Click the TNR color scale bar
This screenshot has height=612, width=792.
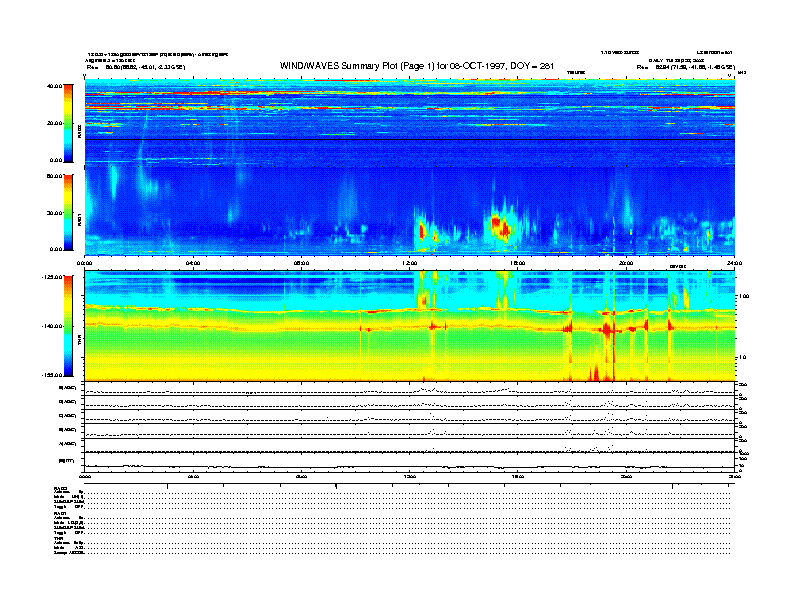68,326
